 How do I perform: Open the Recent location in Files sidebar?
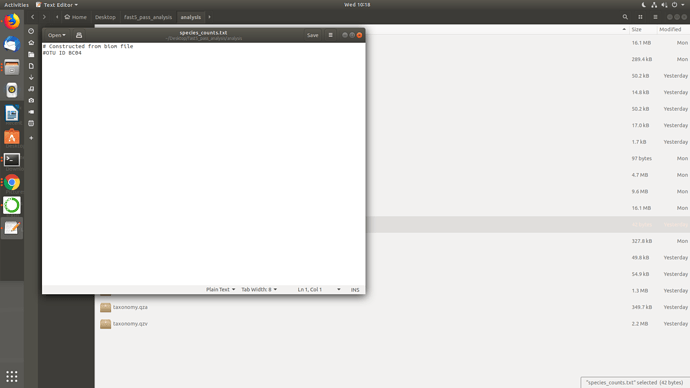[31, 31]
